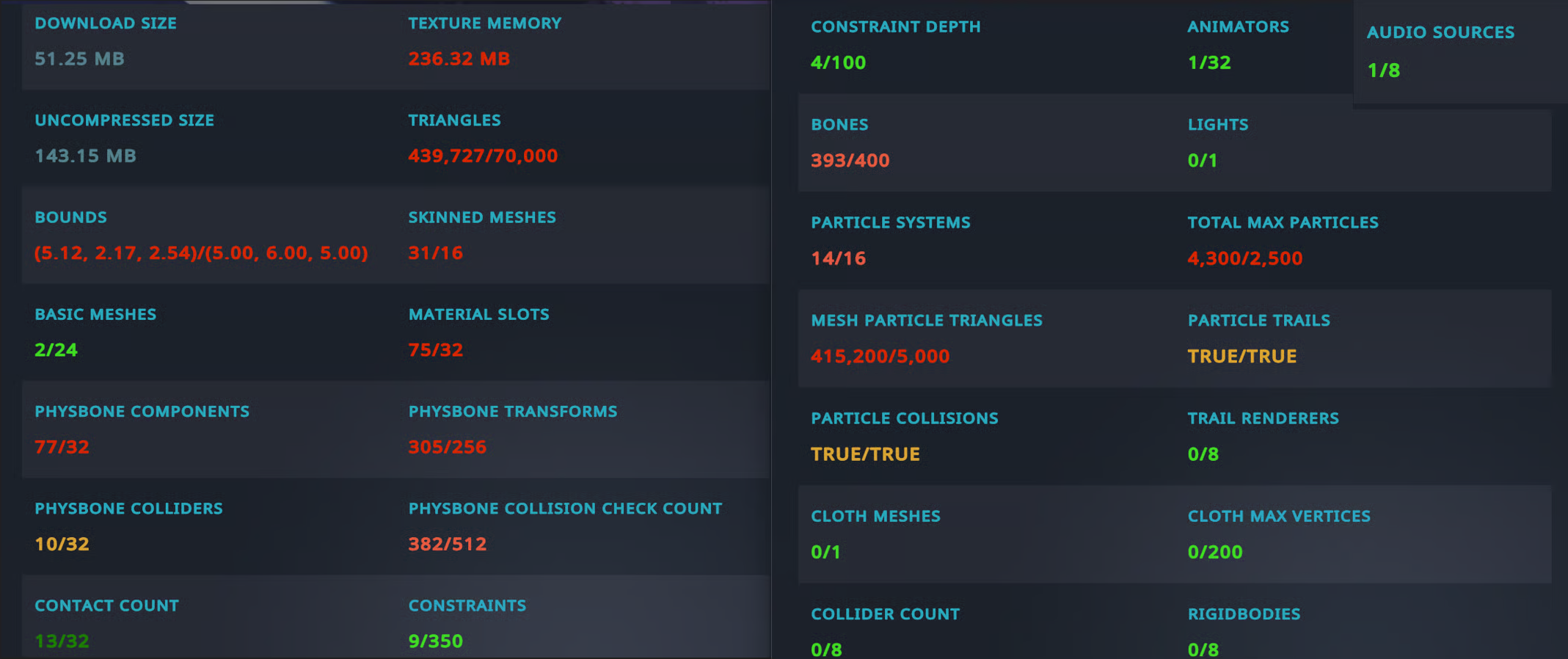Select the Triangles count 439,727/70,000

point(483,156)
